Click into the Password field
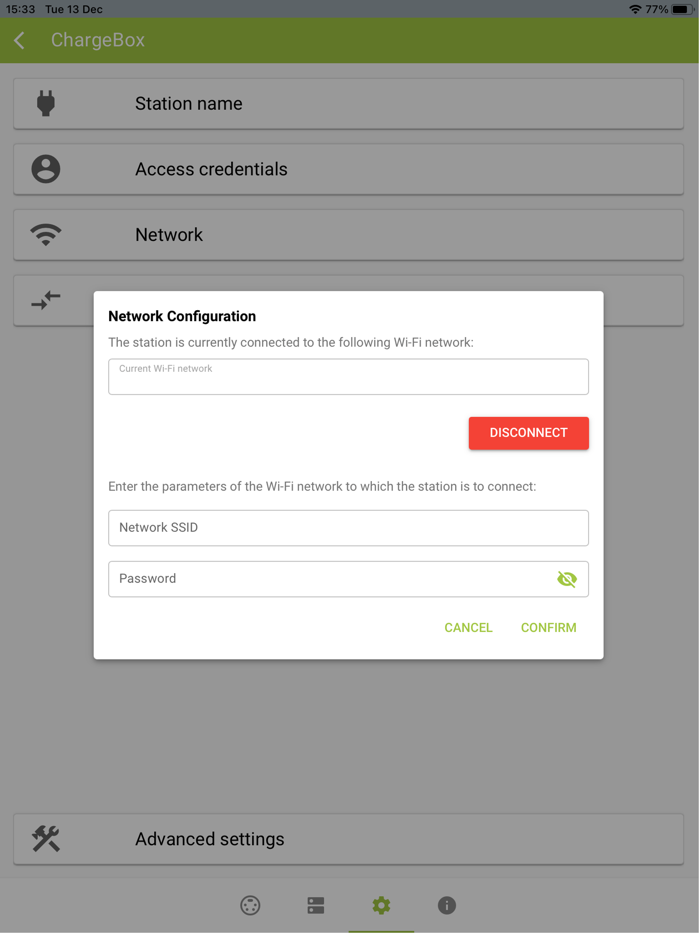700x934 pixels. point(330,579)
